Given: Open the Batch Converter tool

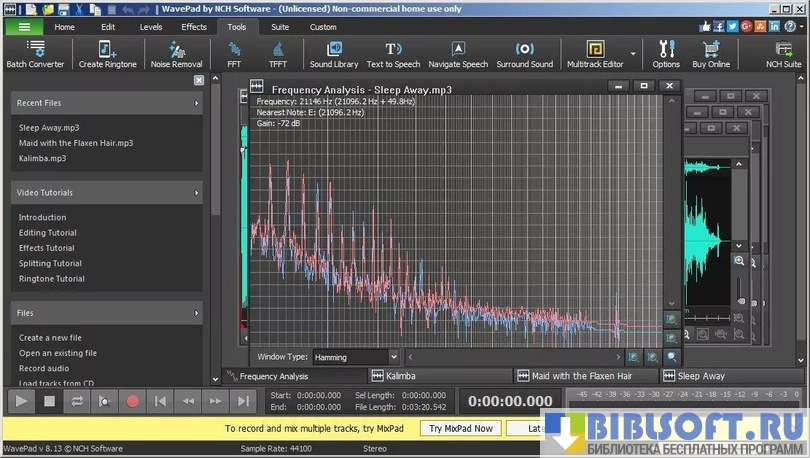Looking at the screenshot, I should (35, 54).
